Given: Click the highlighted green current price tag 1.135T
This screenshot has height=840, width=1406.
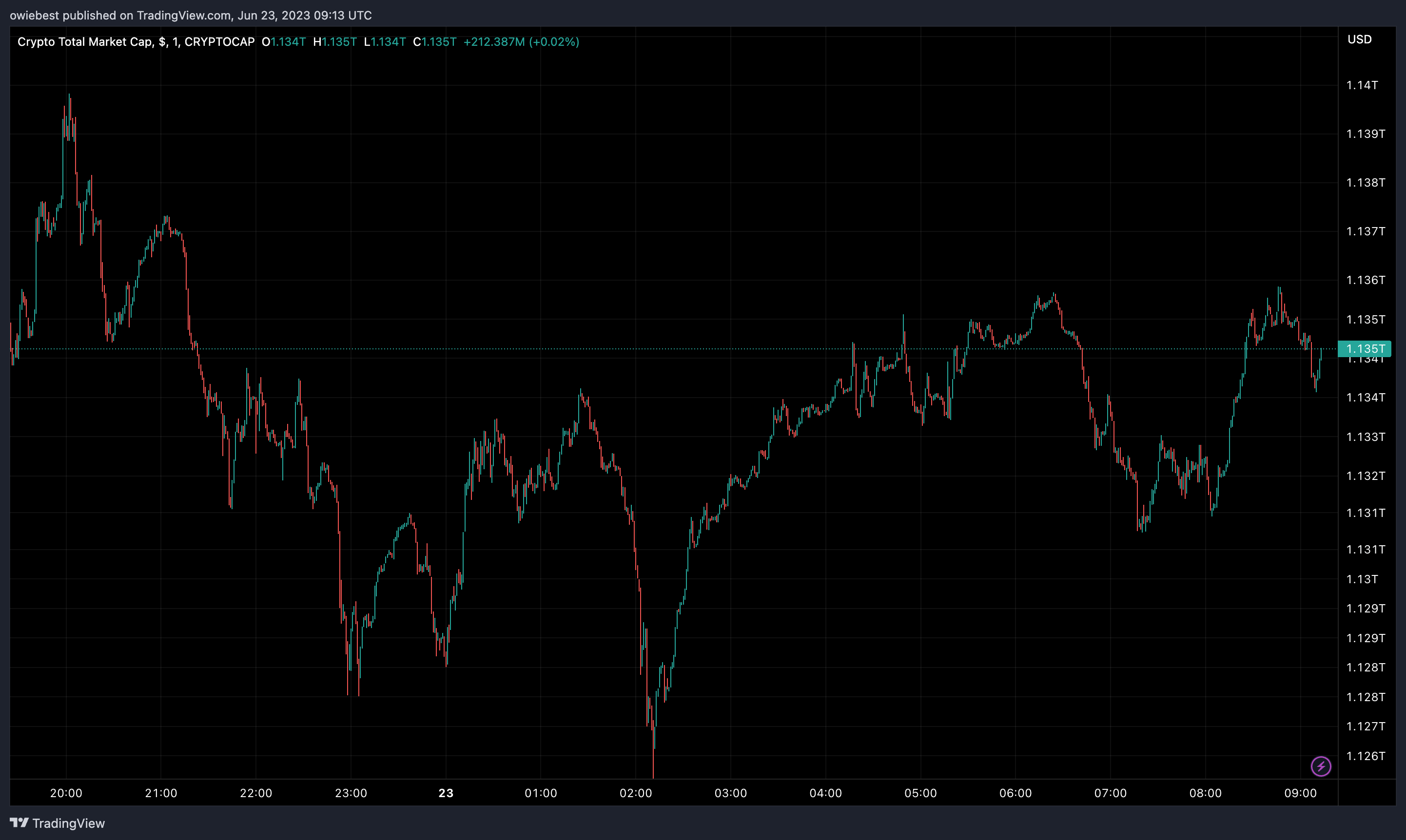Looking at the screenshot, I should (x=1364, y=349).
